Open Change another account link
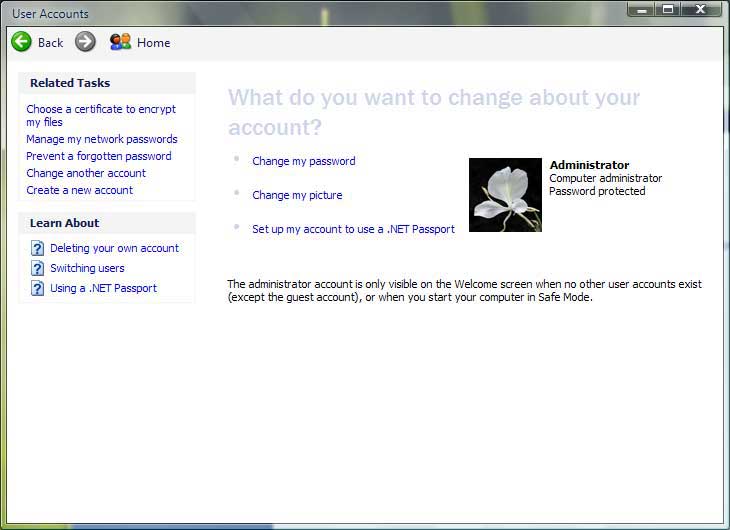Viewport: 730px width, 530px height. point(86,173)
